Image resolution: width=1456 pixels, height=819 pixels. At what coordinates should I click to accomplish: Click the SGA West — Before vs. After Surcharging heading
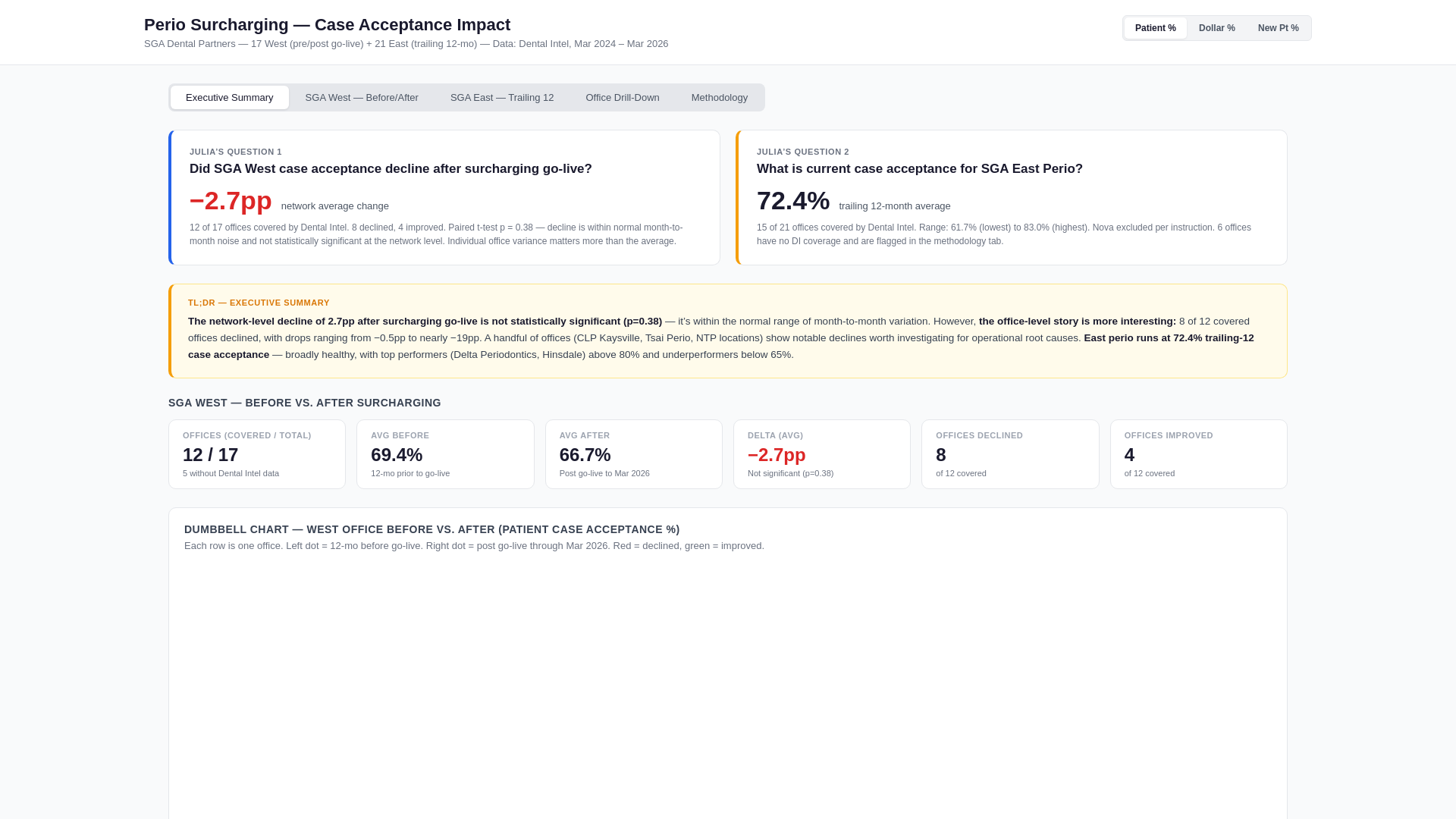(x=305, y=403)
